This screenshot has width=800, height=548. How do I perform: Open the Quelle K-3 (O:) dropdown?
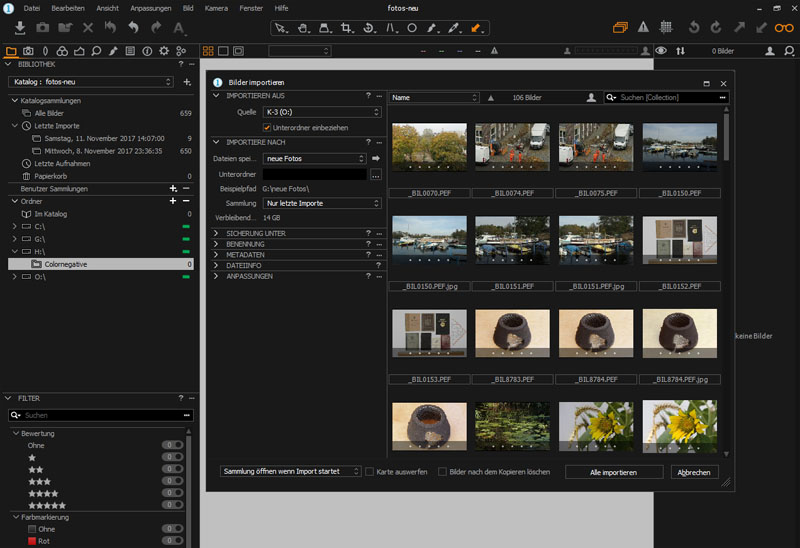pyautogui.click(x=322, y=112)
